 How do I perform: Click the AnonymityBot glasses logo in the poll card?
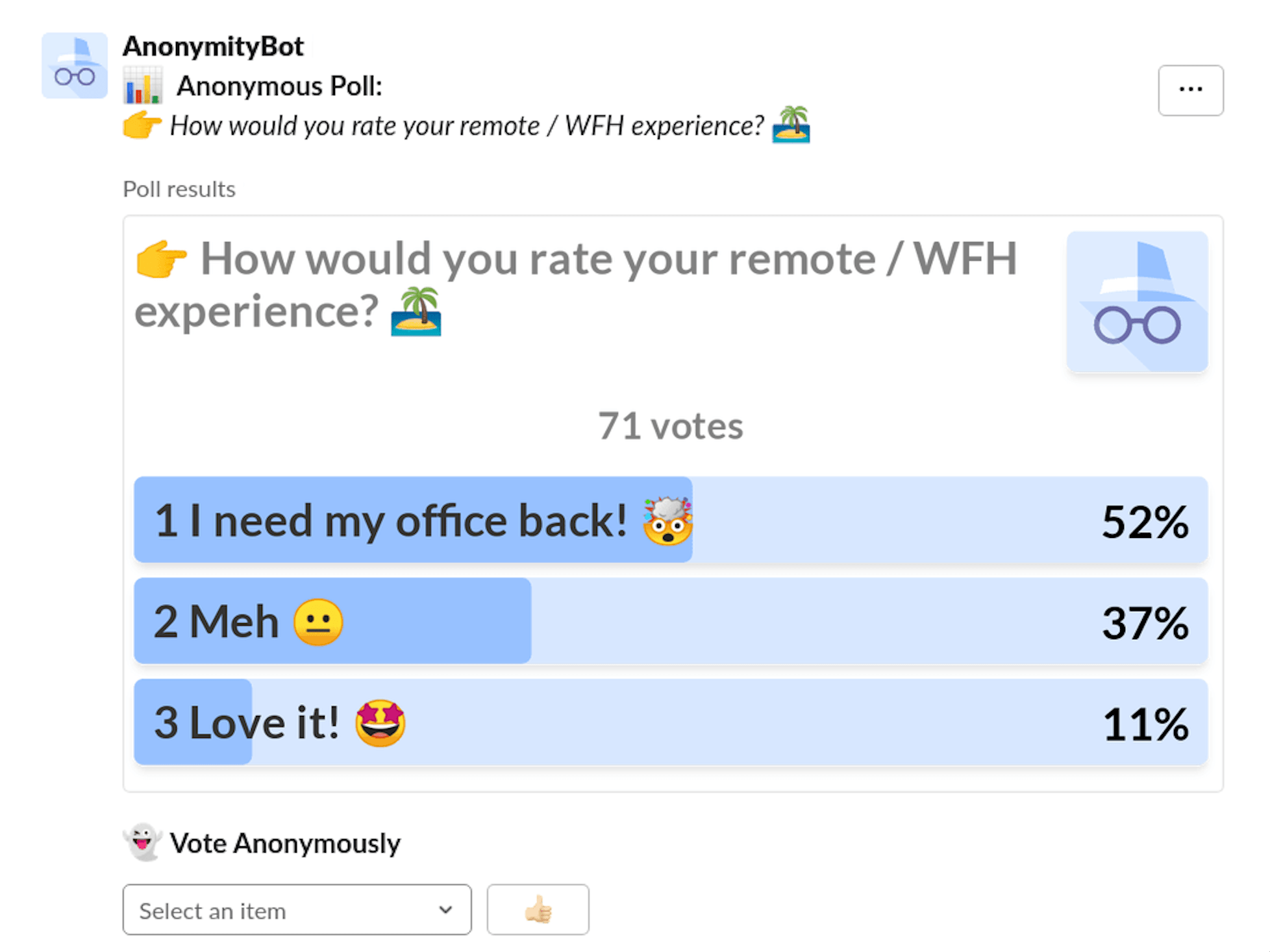click(x=1137, y=301)
